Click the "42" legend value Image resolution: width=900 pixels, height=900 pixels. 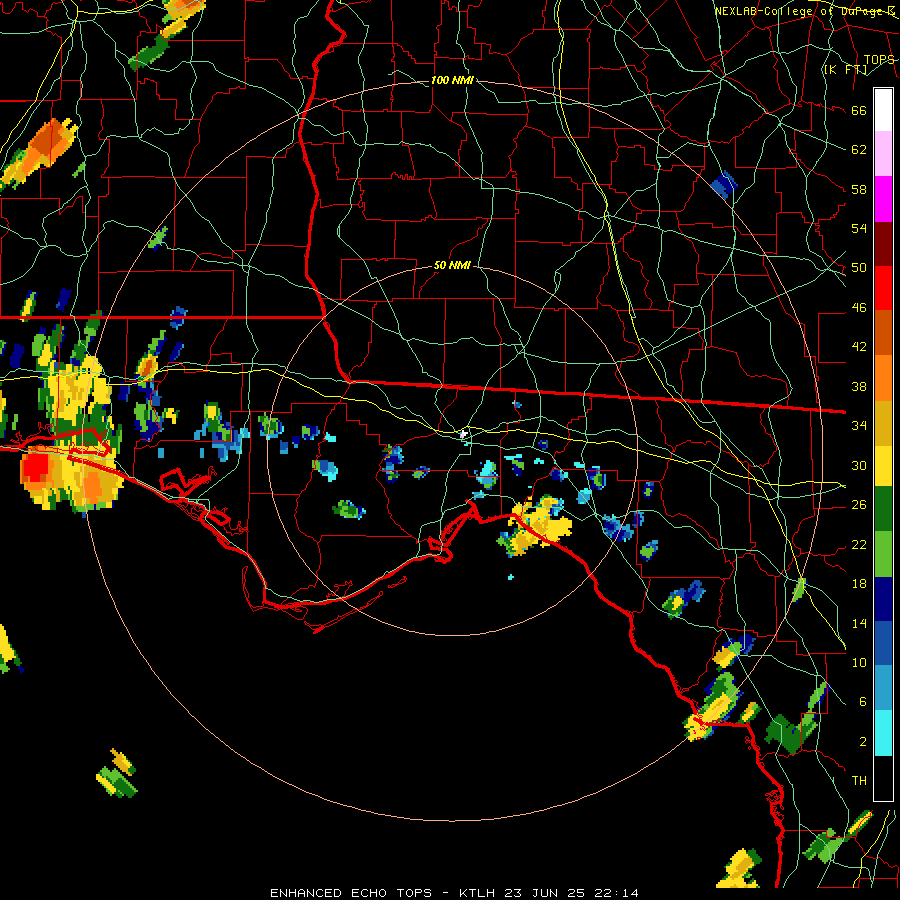859,347
